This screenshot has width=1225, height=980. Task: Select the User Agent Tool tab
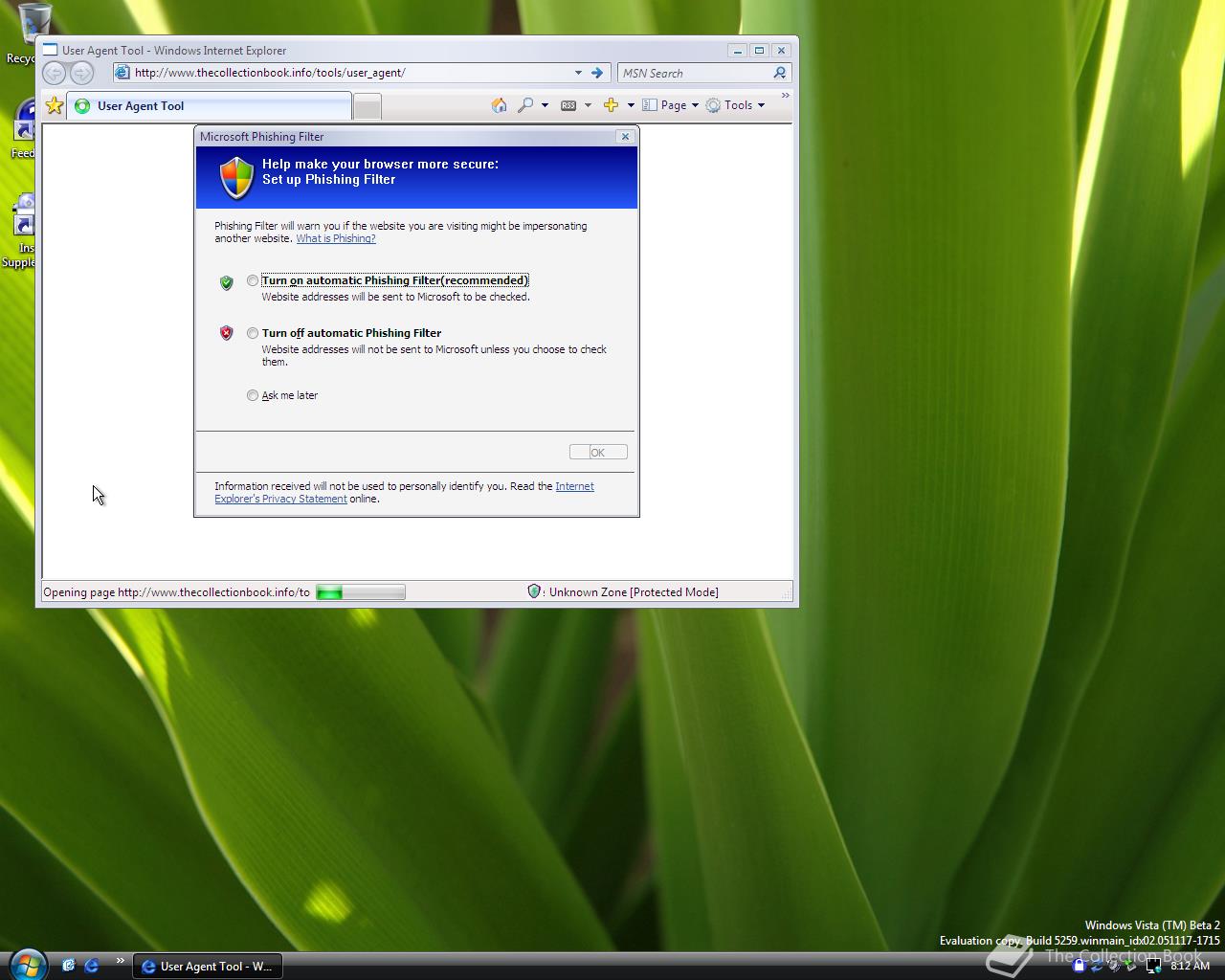click(210, 106)
